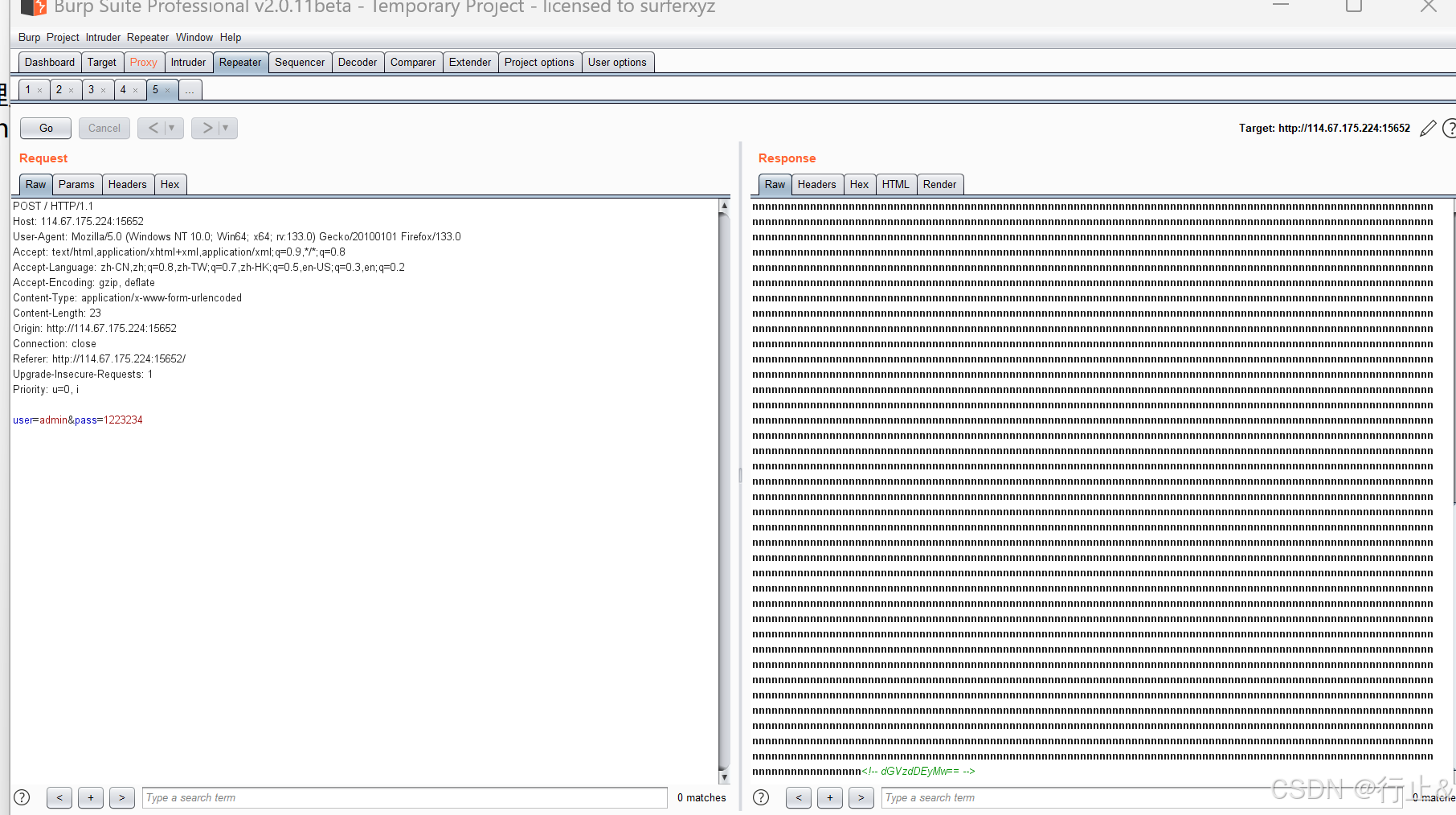1456x815 pixels.
Task: Select the request Params tab
Action: point(76,184)
